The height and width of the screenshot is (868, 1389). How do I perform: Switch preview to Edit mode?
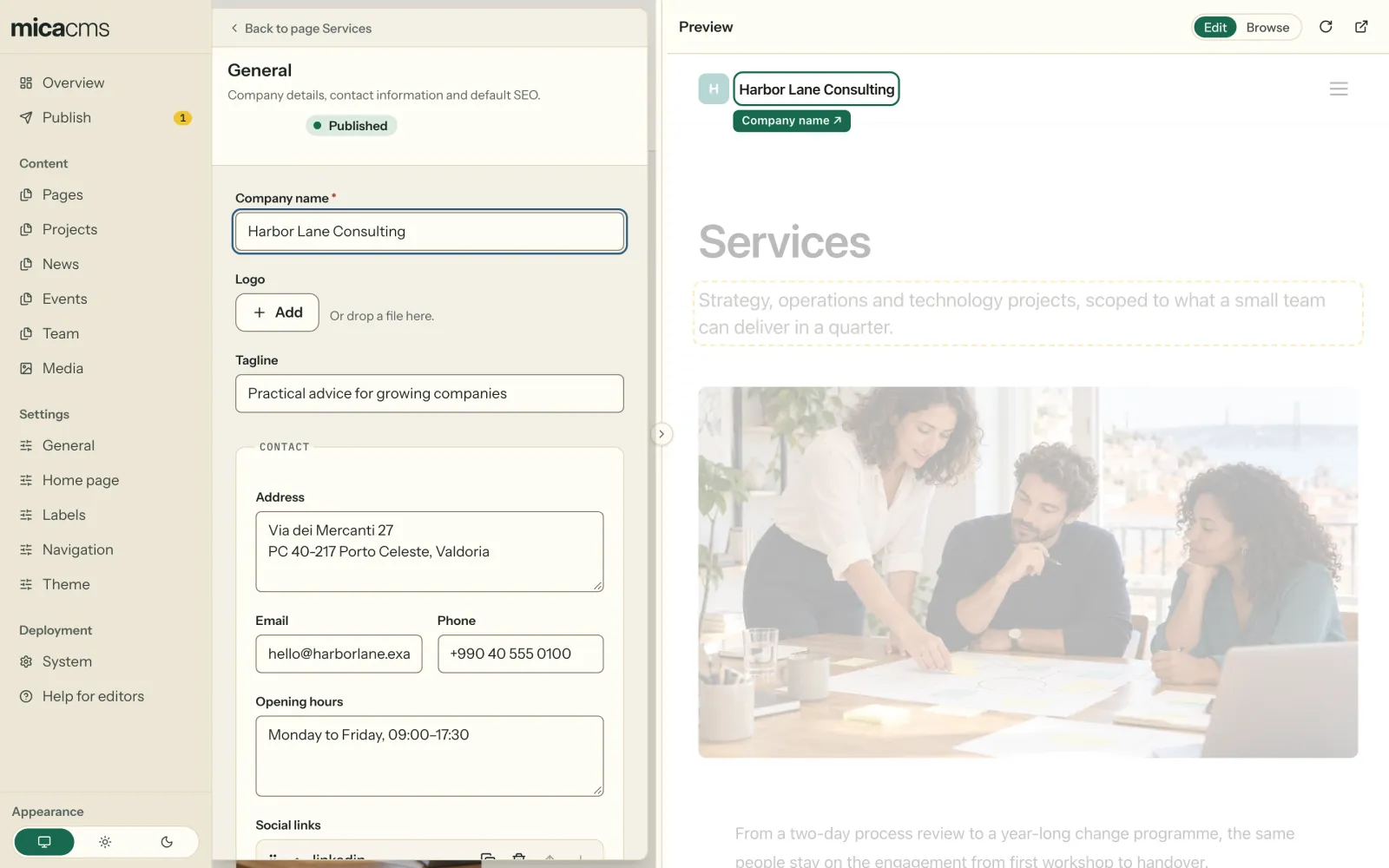[x=1215, y=27]
